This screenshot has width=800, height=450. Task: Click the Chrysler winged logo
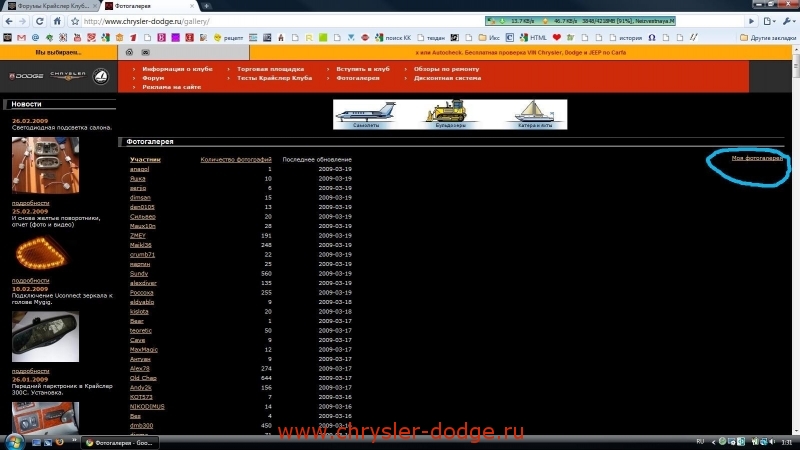(x=68, y=76)
